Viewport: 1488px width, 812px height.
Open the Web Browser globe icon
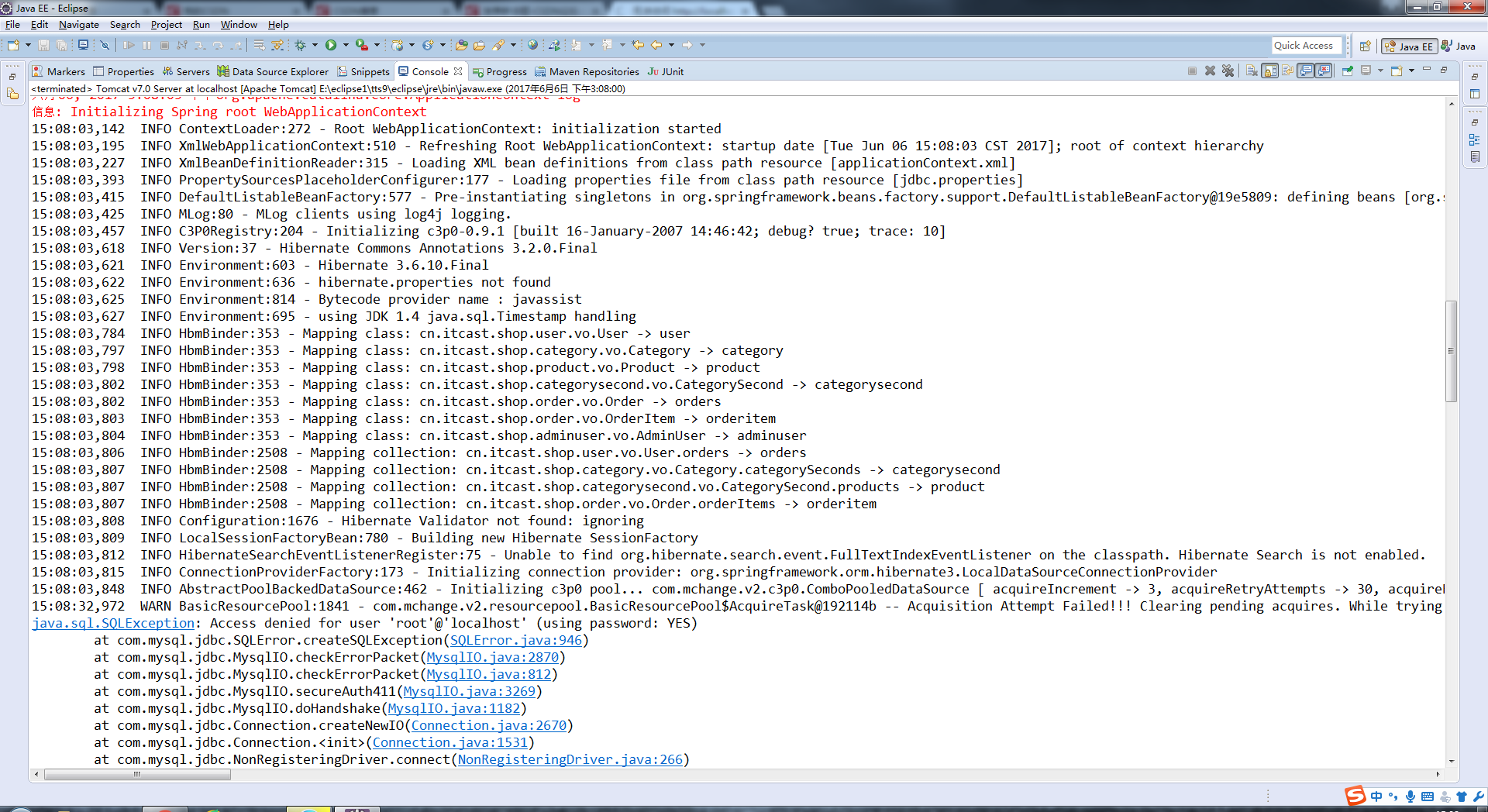click(532, 45)
